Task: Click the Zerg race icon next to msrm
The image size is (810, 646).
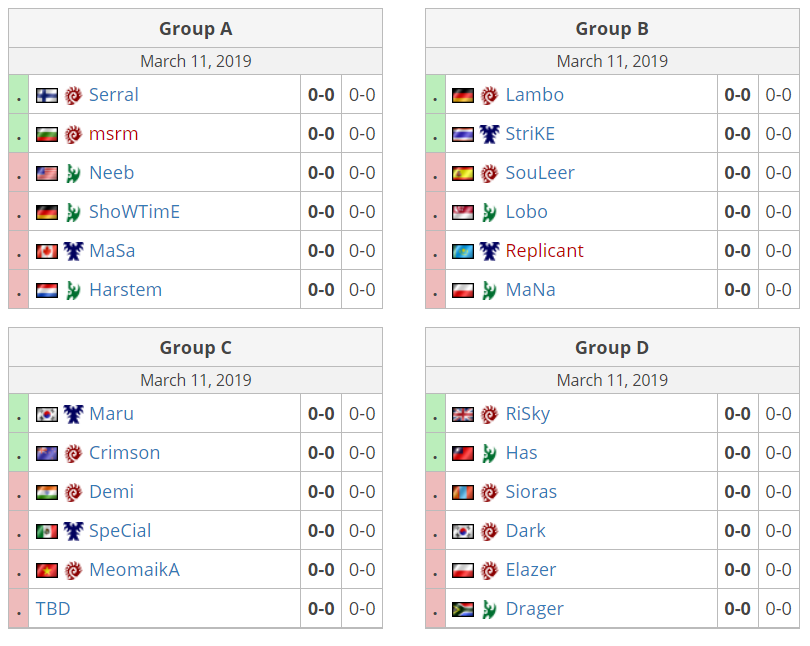Action: click(x=73, y=134)
